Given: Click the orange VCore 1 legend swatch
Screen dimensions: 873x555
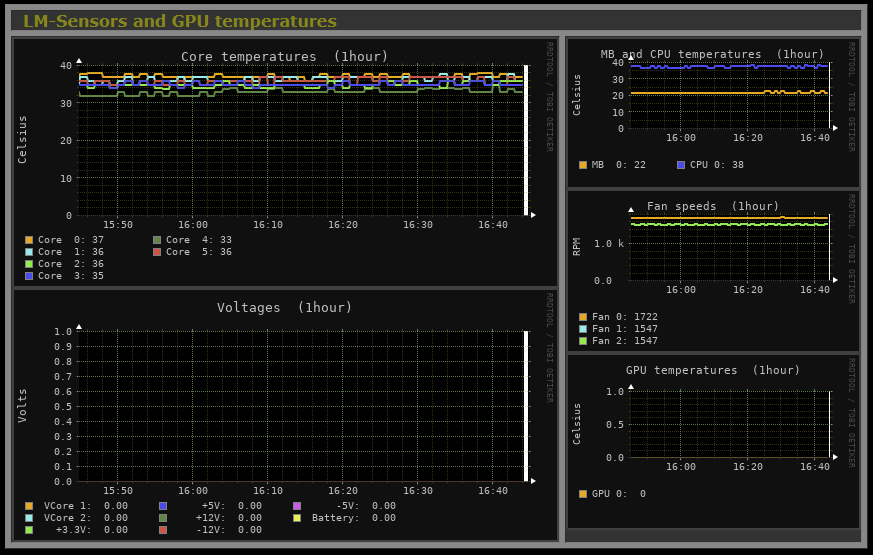Looking at the screenshot, I should (29, 506).
